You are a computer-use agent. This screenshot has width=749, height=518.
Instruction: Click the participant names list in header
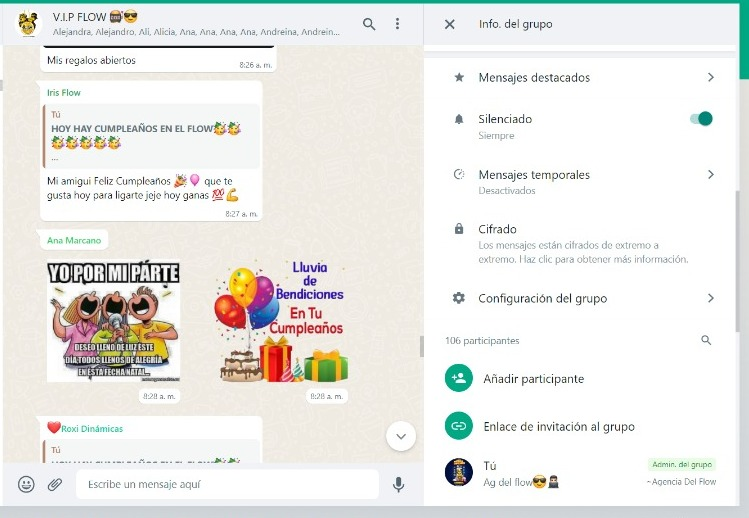(x=196, y=32)
